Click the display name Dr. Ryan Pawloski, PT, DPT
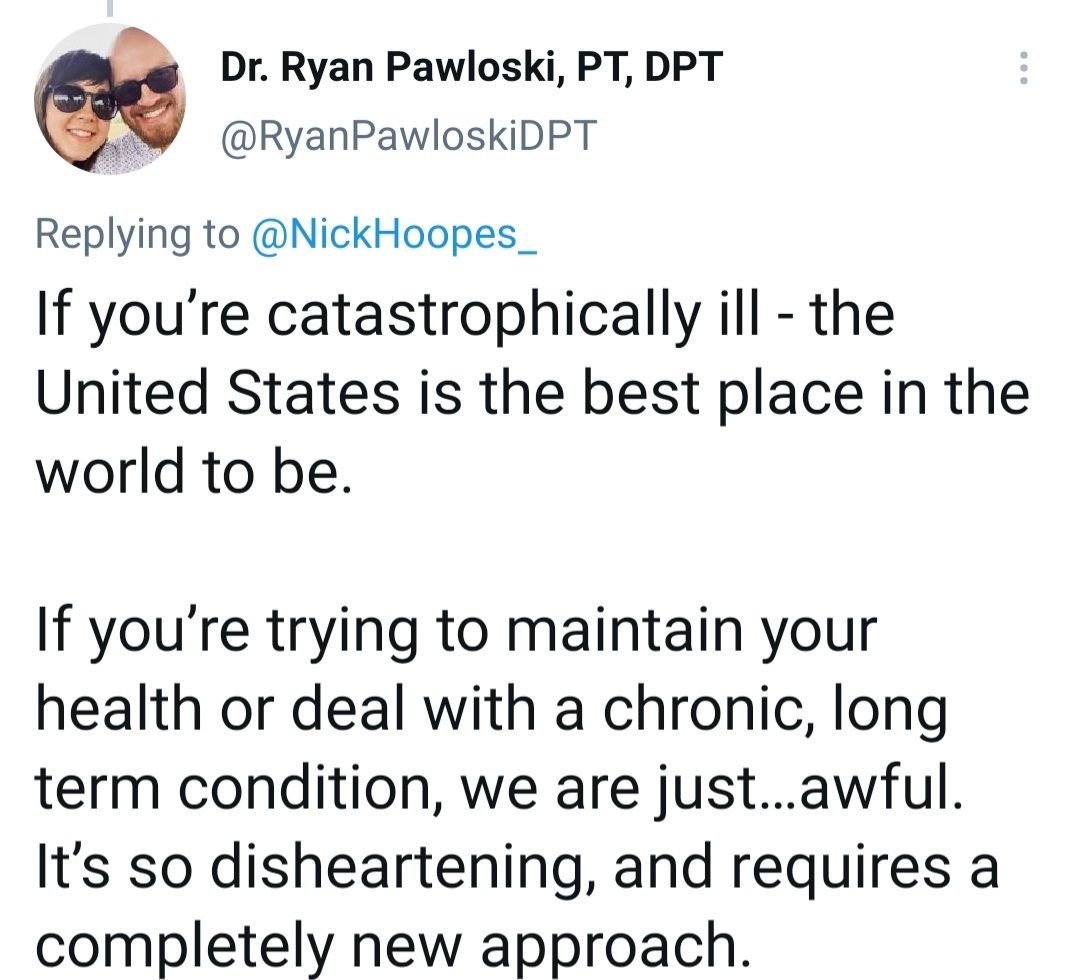Image resolution: width=1080 pixels, height=980 pixels. point(471,67)
